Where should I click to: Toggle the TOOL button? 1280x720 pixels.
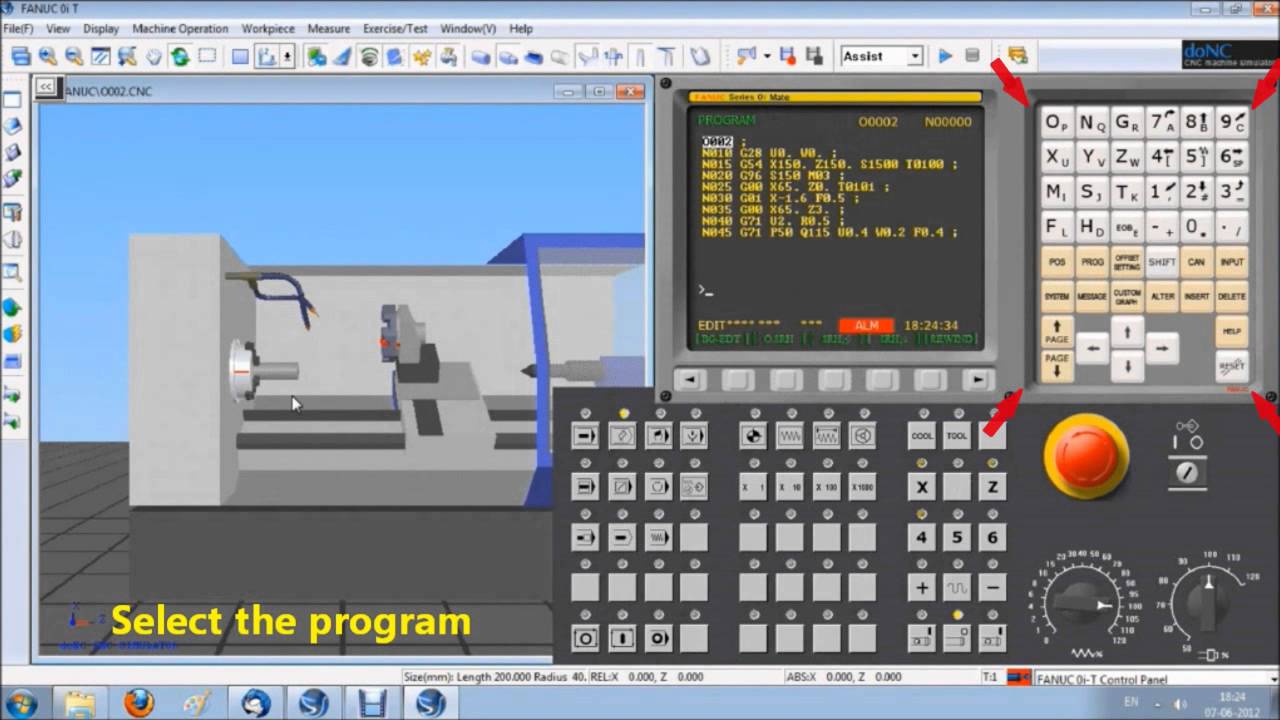(957, 436)
